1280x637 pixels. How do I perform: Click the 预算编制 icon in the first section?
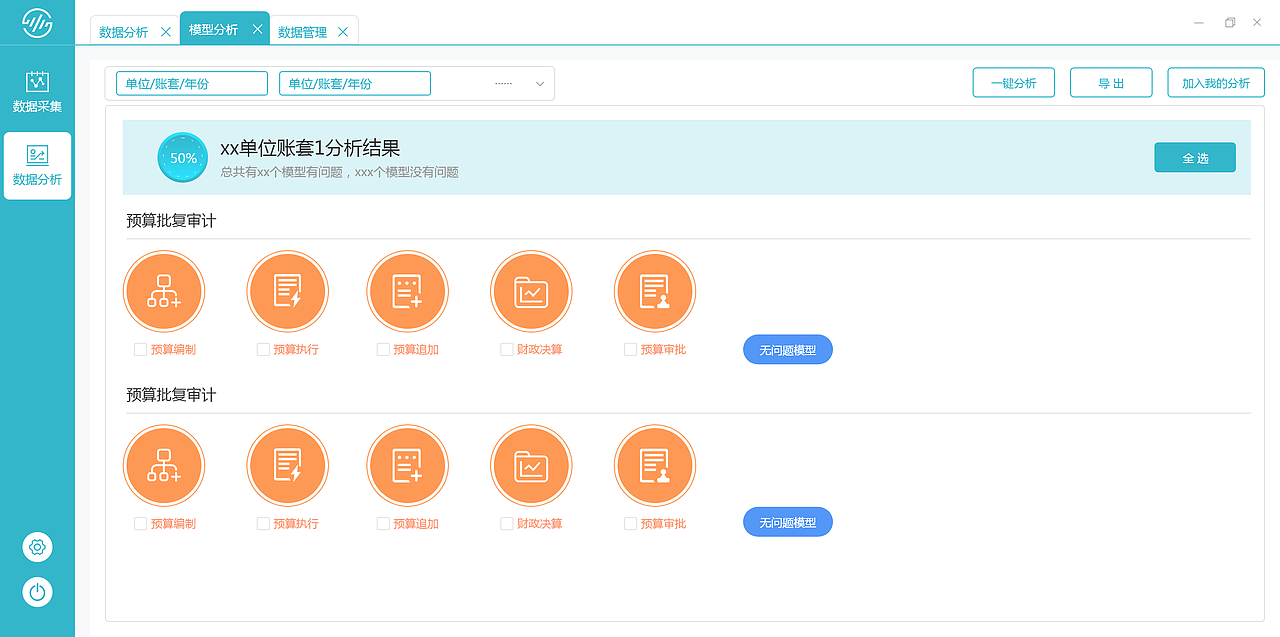pos(164,292)
